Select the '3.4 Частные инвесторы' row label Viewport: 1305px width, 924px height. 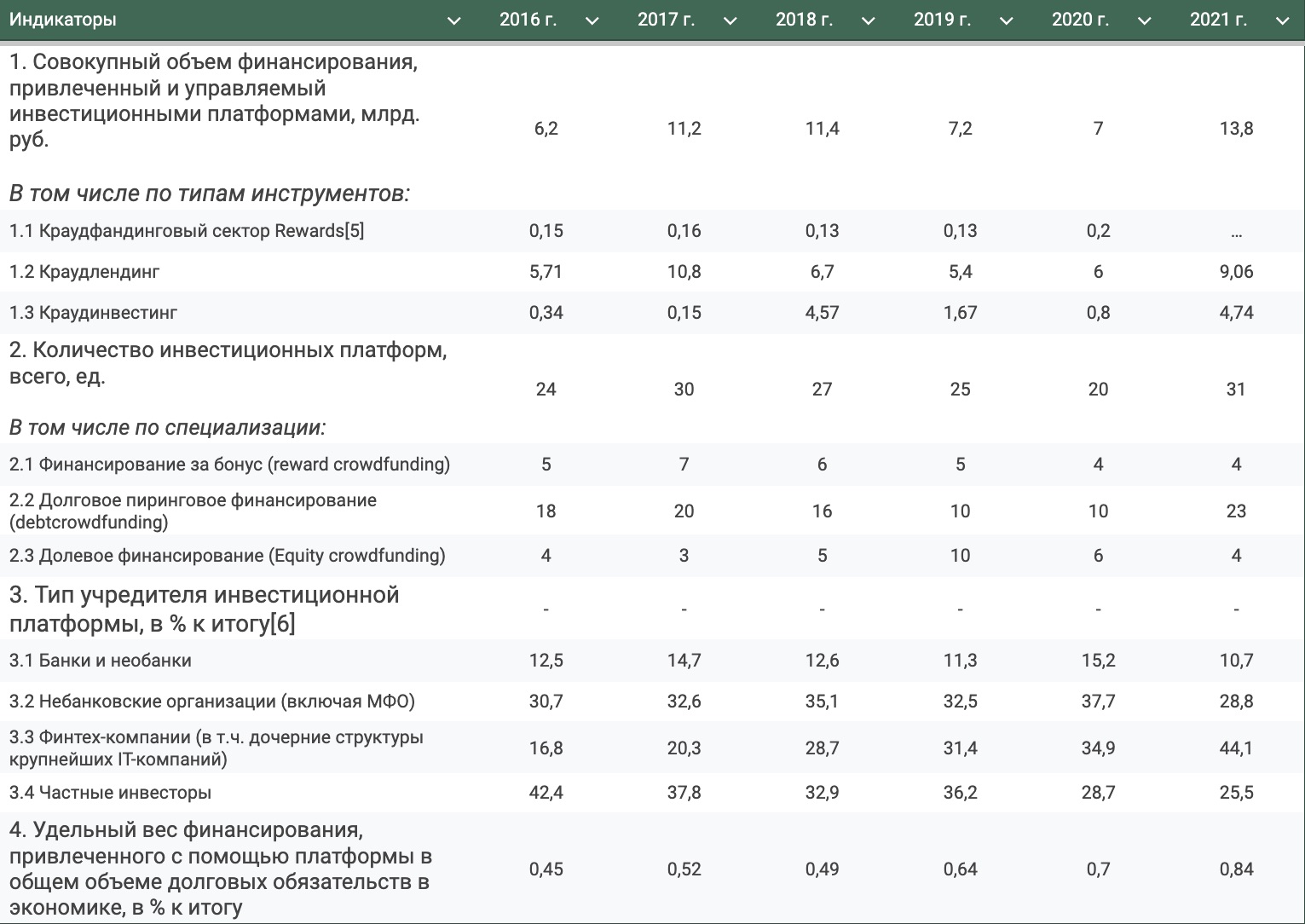pyautogui.click(x=110, y=793)
